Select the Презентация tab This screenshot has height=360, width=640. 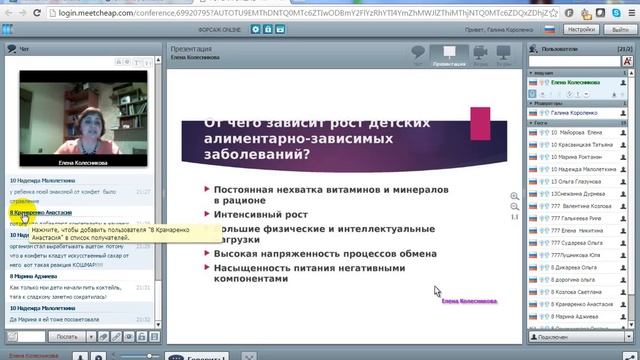pyautogui.click(x=449, y=56)
